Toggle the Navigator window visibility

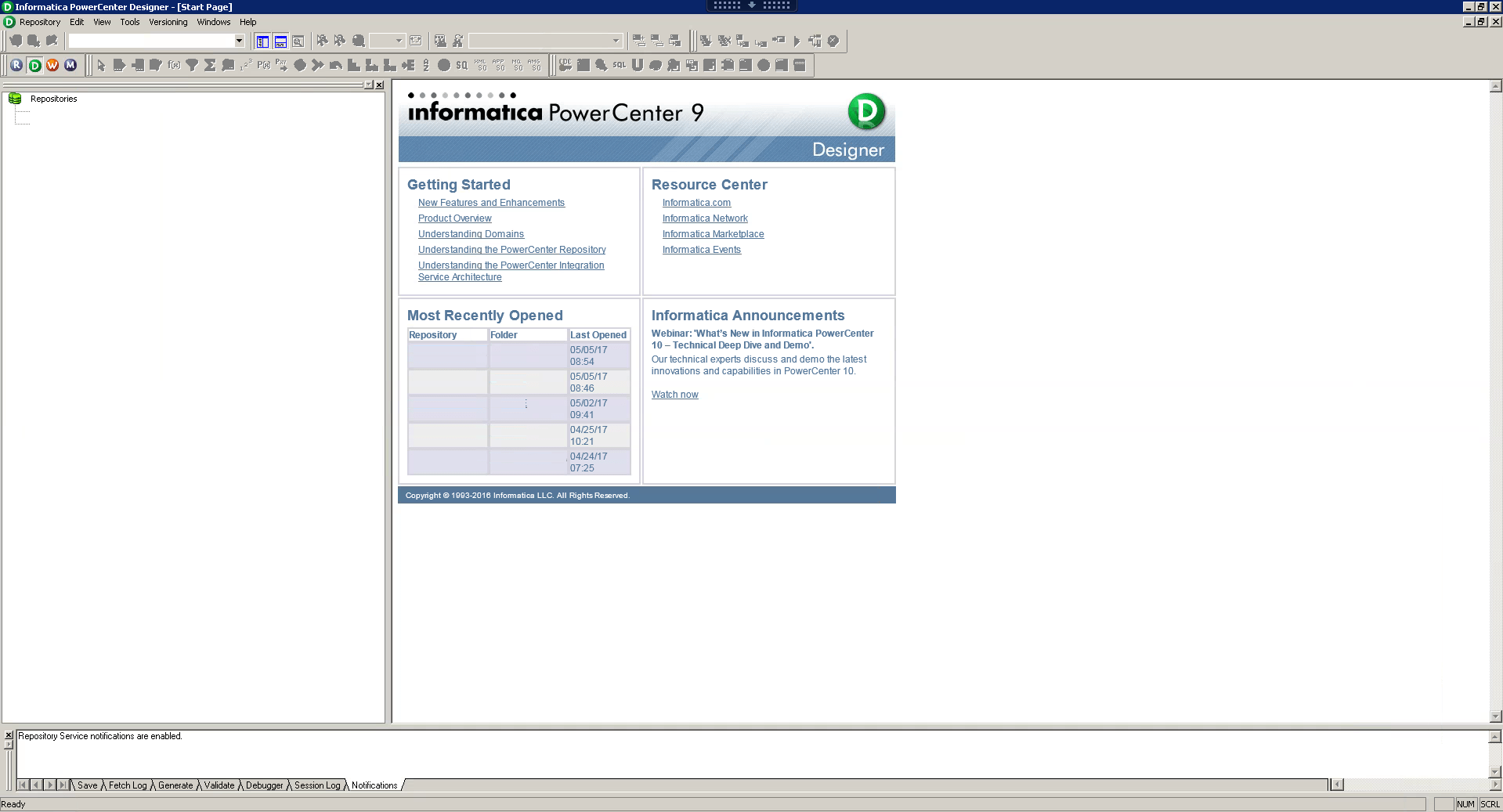point(263,41)
